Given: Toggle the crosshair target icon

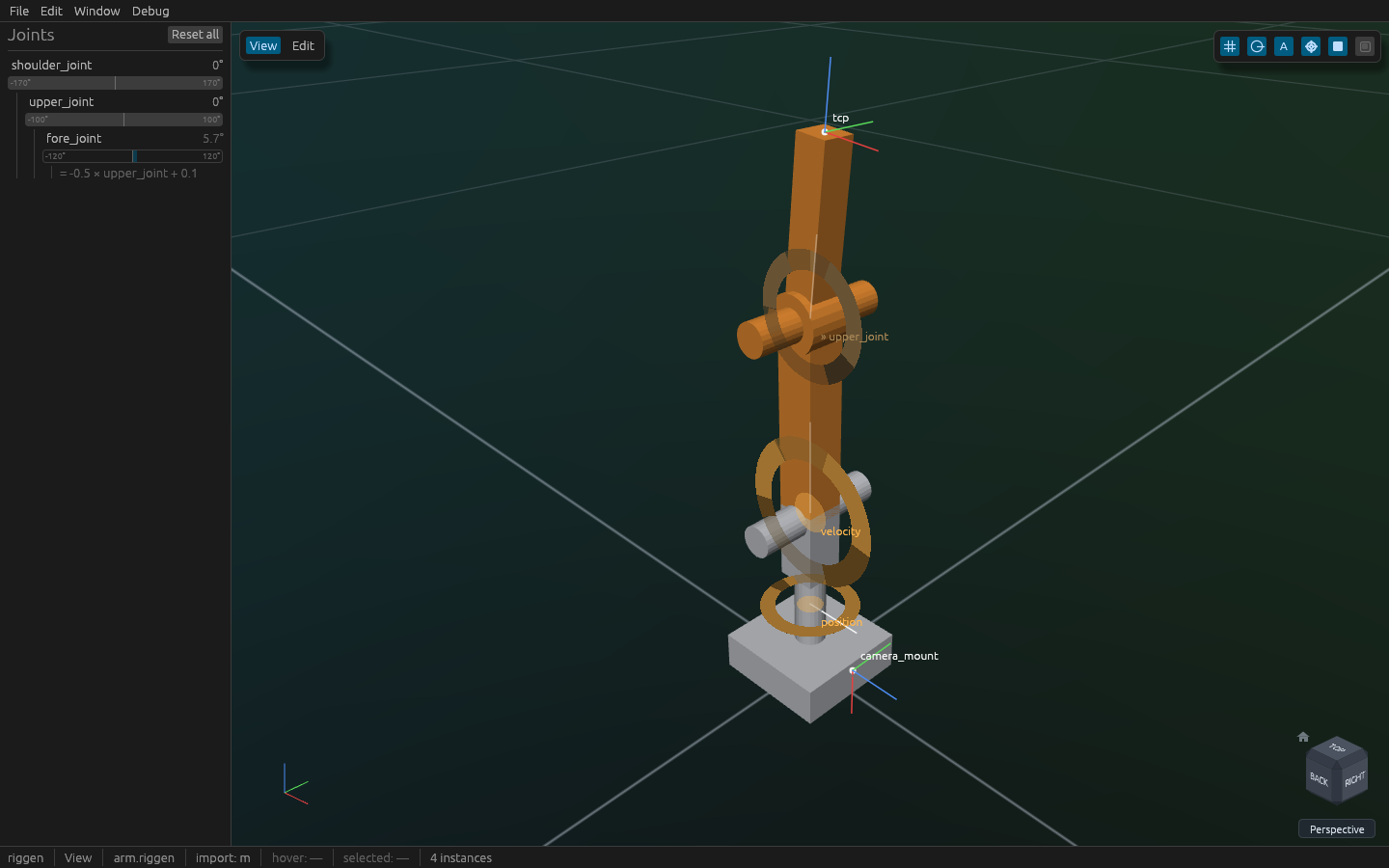Looking at the screenshot, I should tap(1311, 46).
